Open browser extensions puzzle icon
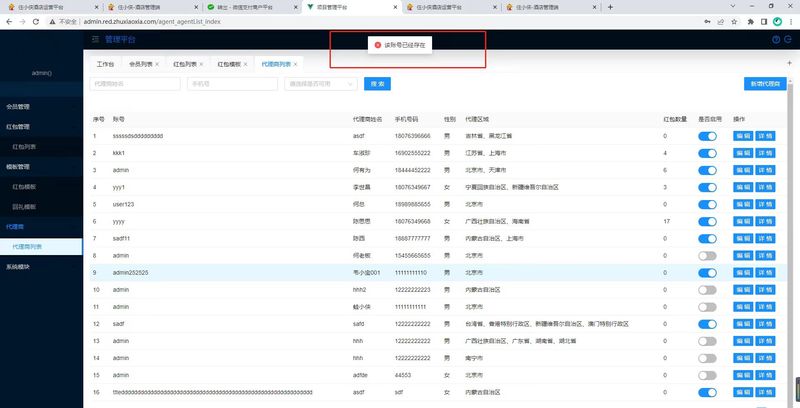 (x=751, y=22)
